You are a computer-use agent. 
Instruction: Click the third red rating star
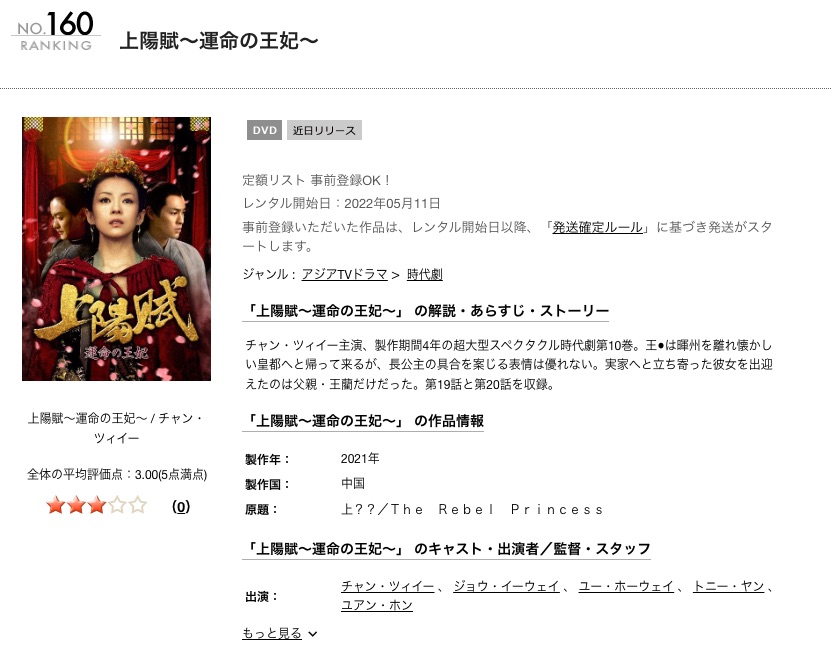click(96, 505)
